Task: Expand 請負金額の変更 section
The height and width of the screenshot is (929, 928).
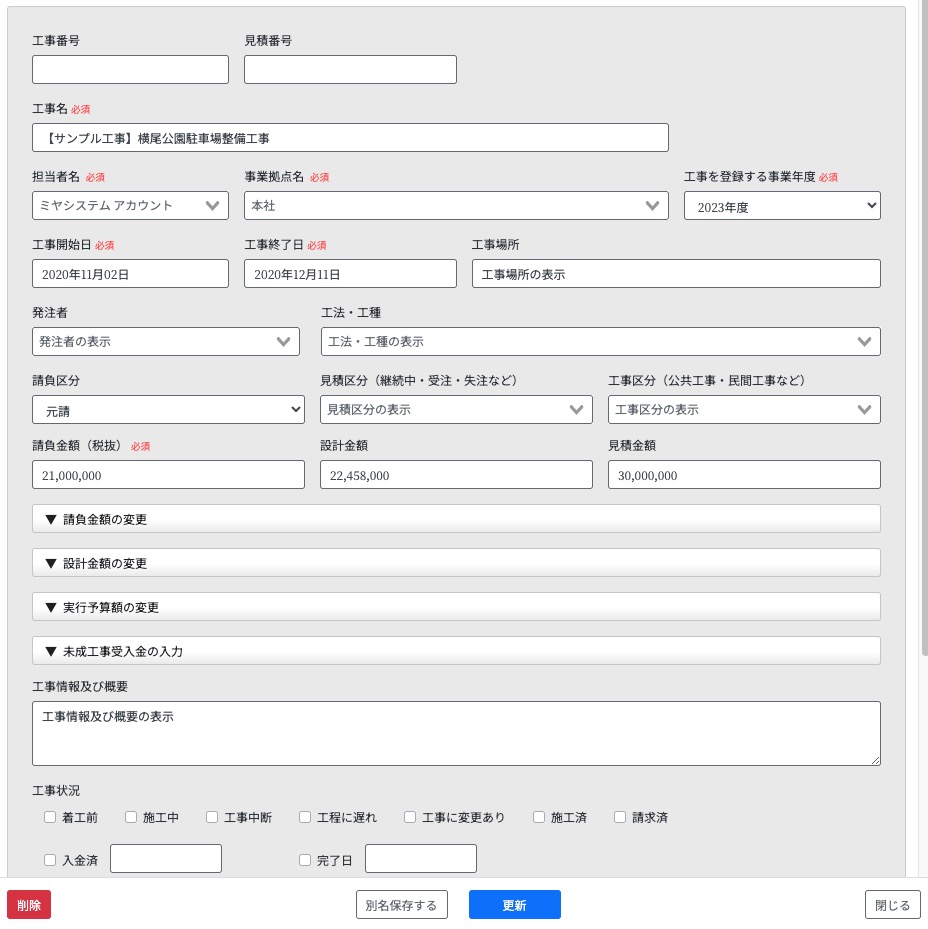Action: 456,519
